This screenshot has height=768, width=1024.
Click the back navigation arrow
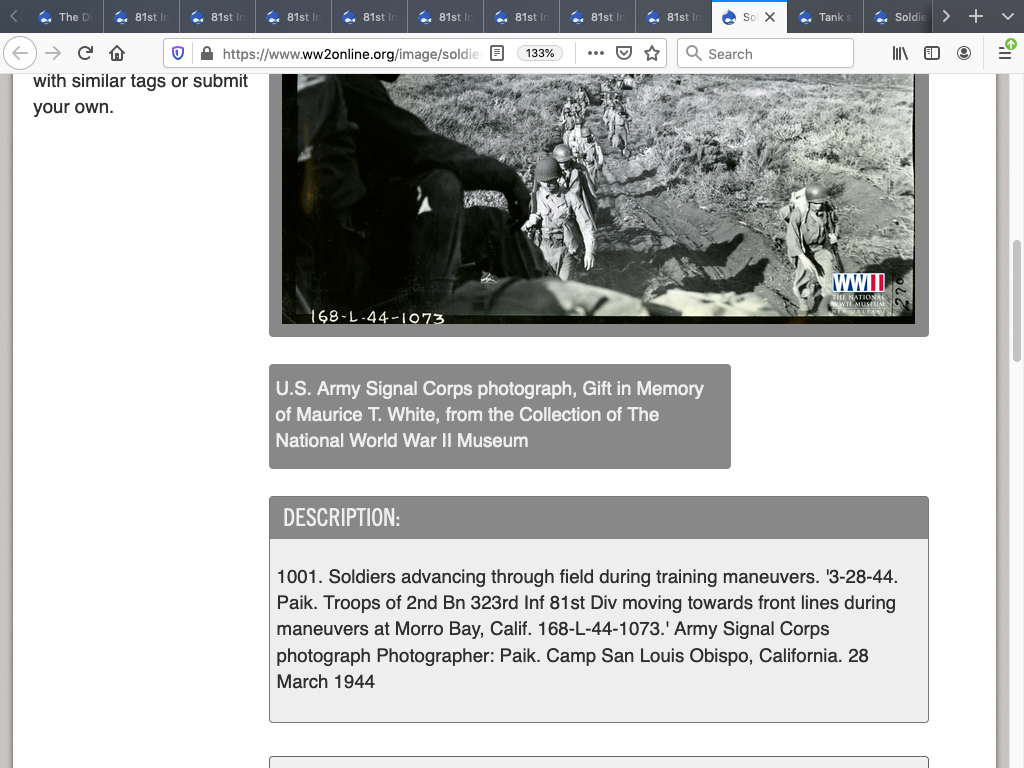[x=21, y=53]
